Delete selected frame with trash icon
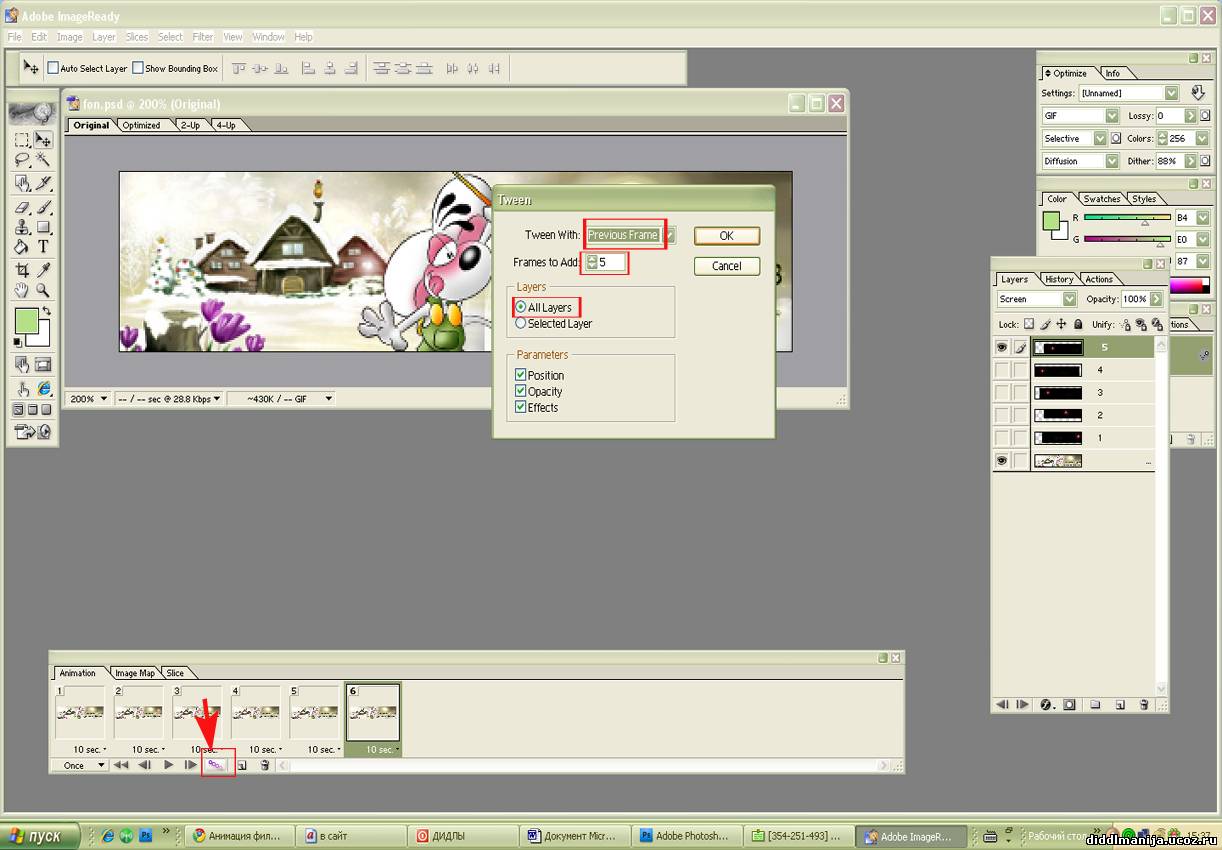 [x=265, y=765]
